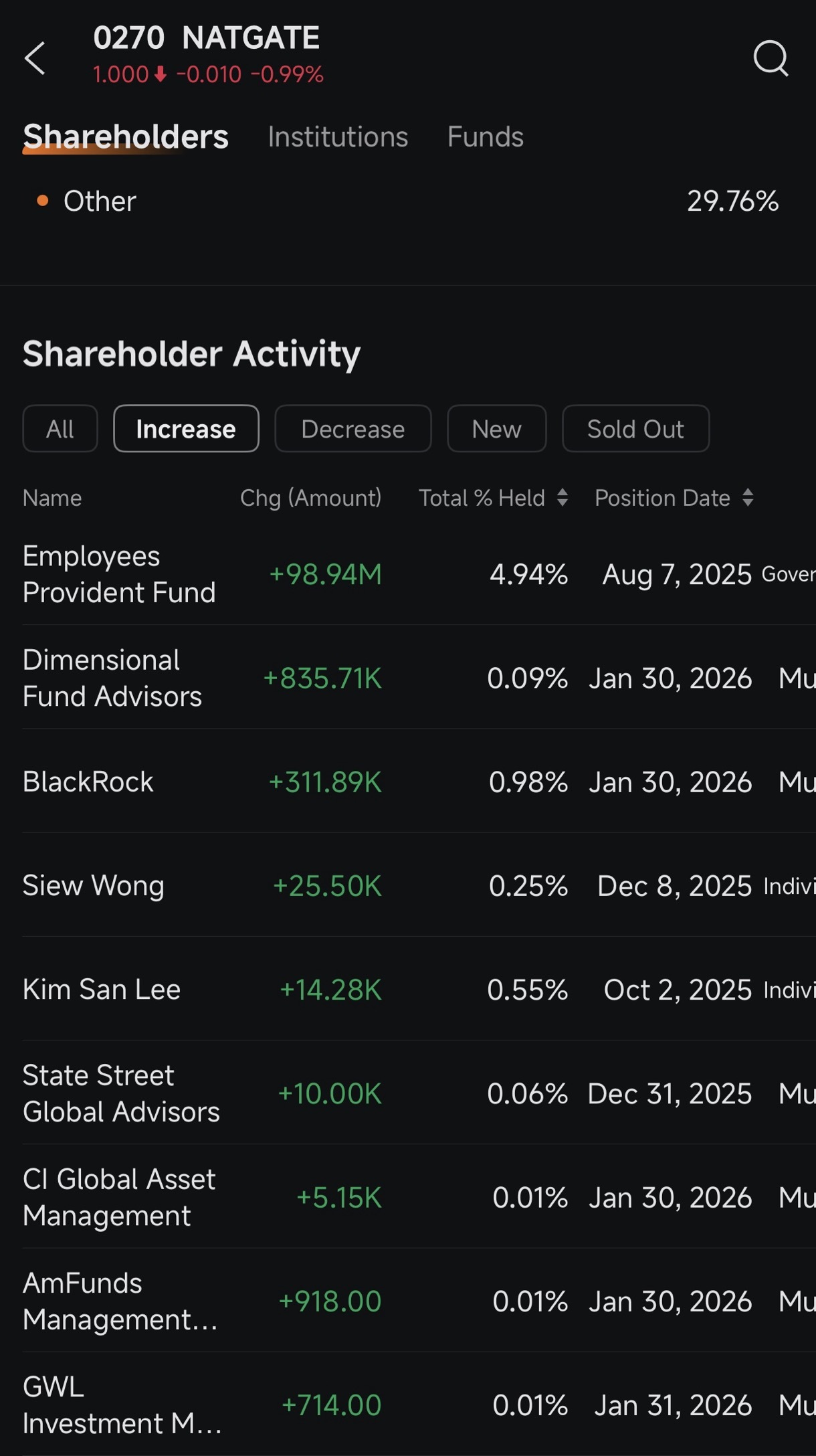Screen dimensions: 816x1456
Task: Sort by Position Date arrows
Action: (x=748, y=497)
